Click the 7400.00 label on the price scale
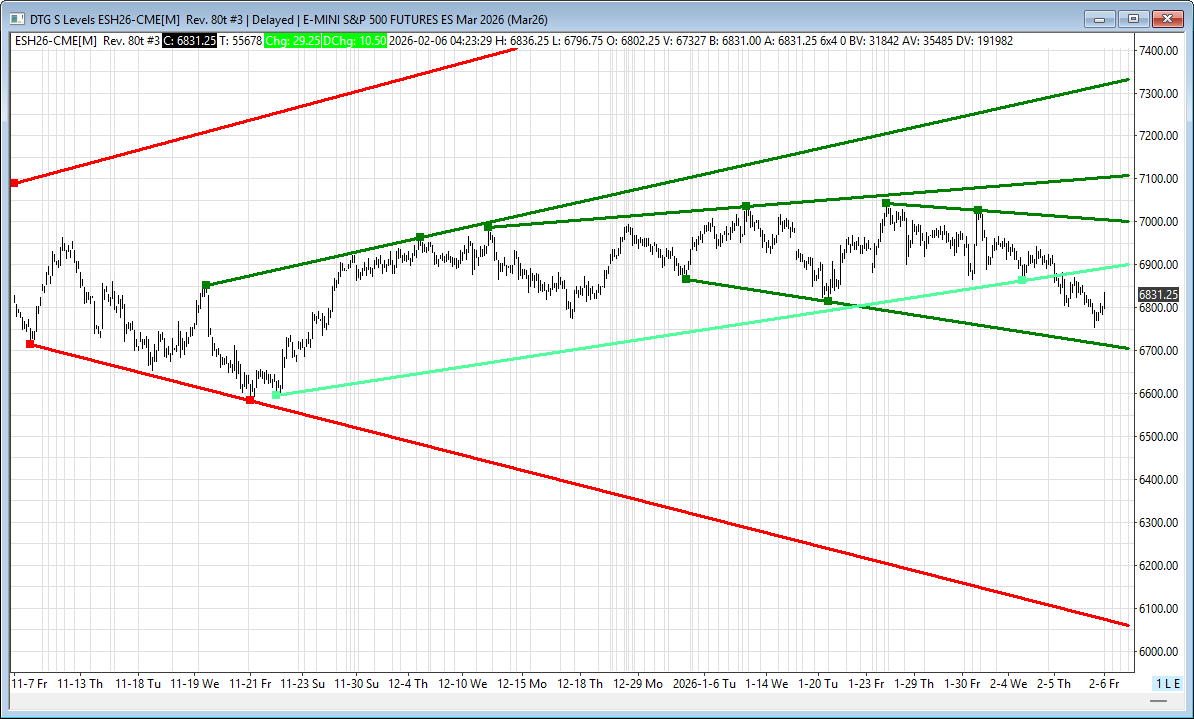The height and width of the screenshot is (719, 1194). tap(1157, 50)
